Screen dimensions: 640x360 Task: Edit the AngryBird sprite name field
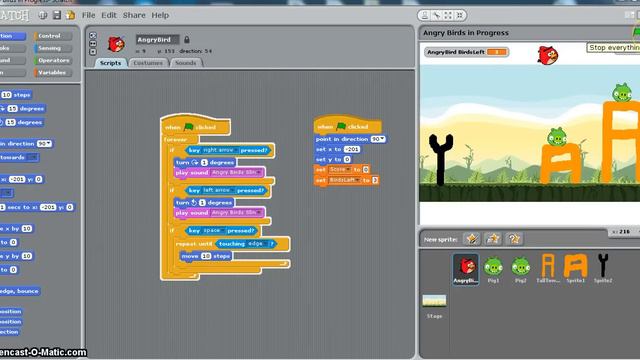coord(158,40)
